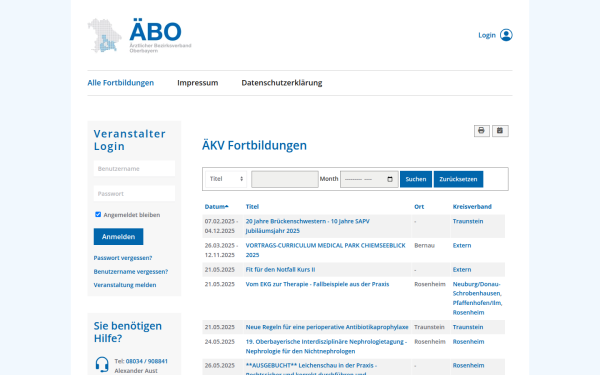
Task: Sort the table by Datum column
Action: pyautogui.click(x=216, y=207)
